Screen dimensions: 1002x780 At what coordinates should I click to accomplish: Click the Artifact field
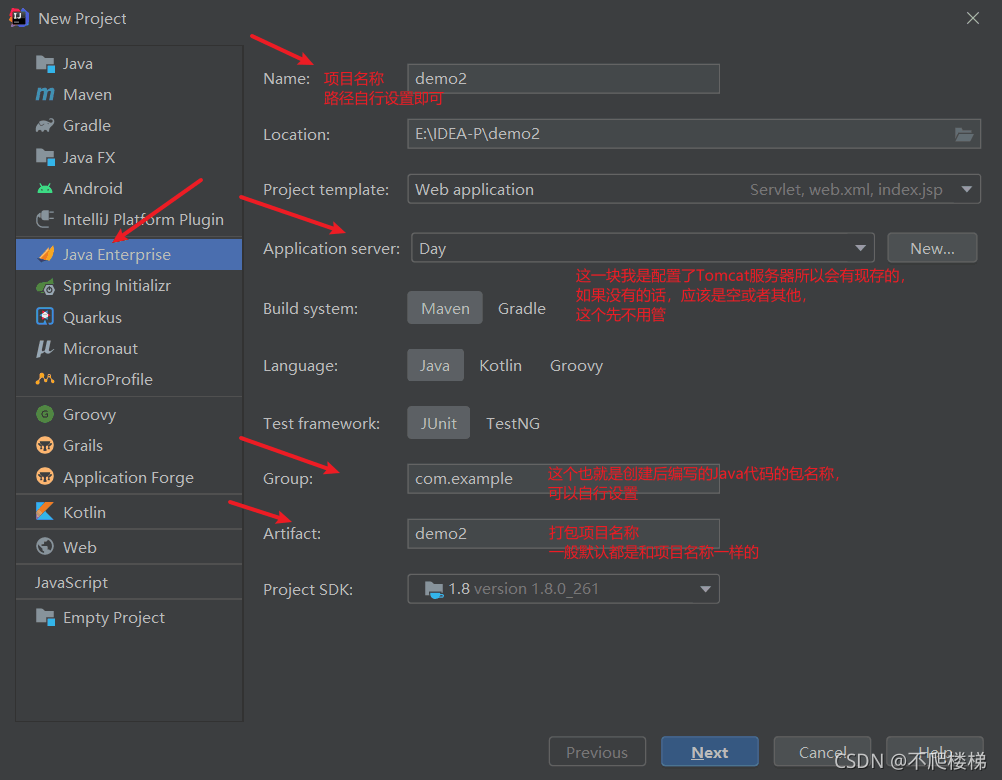pos(563,533)
